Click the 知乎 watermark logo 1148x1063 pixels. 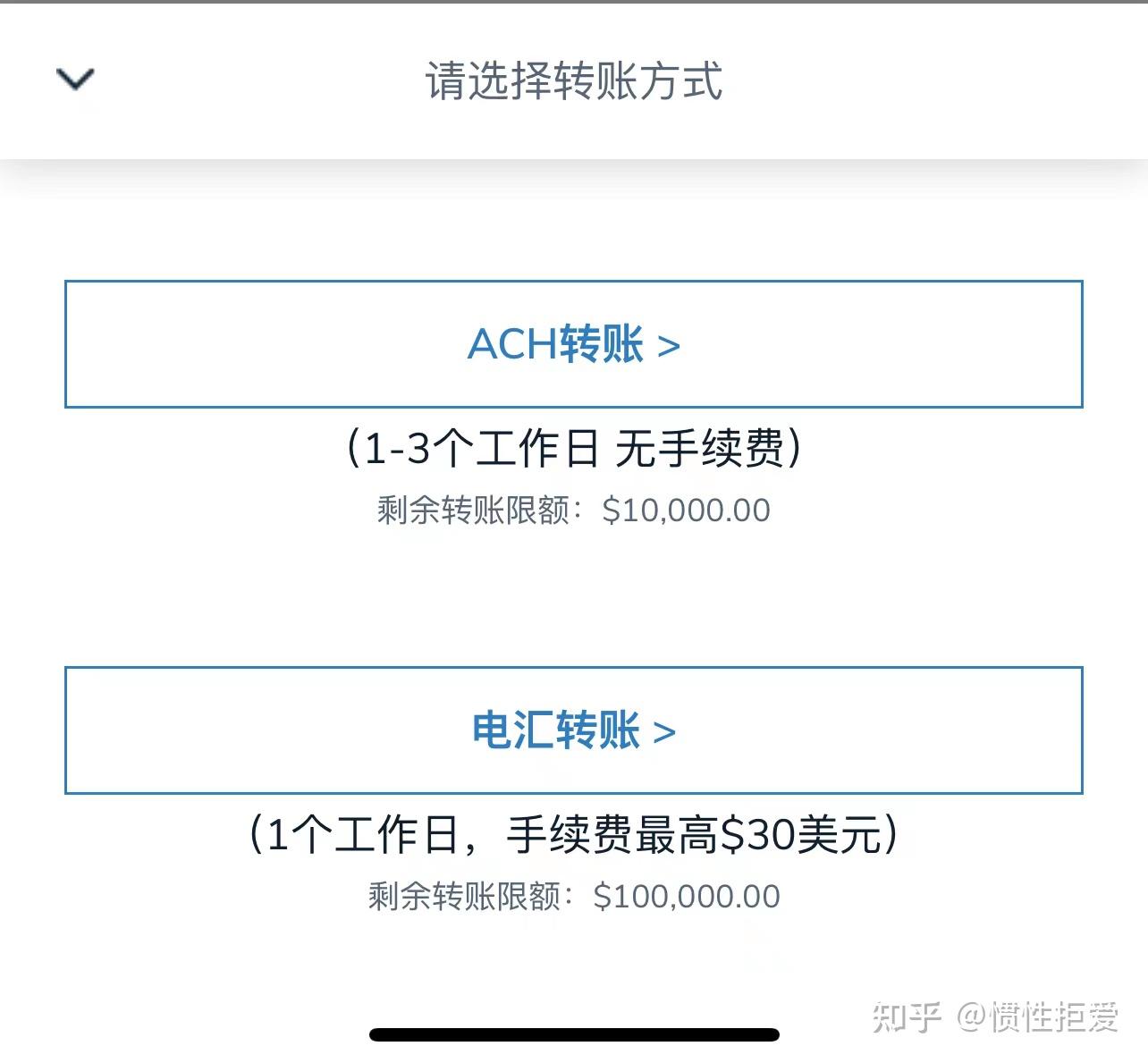point(907,1017)
